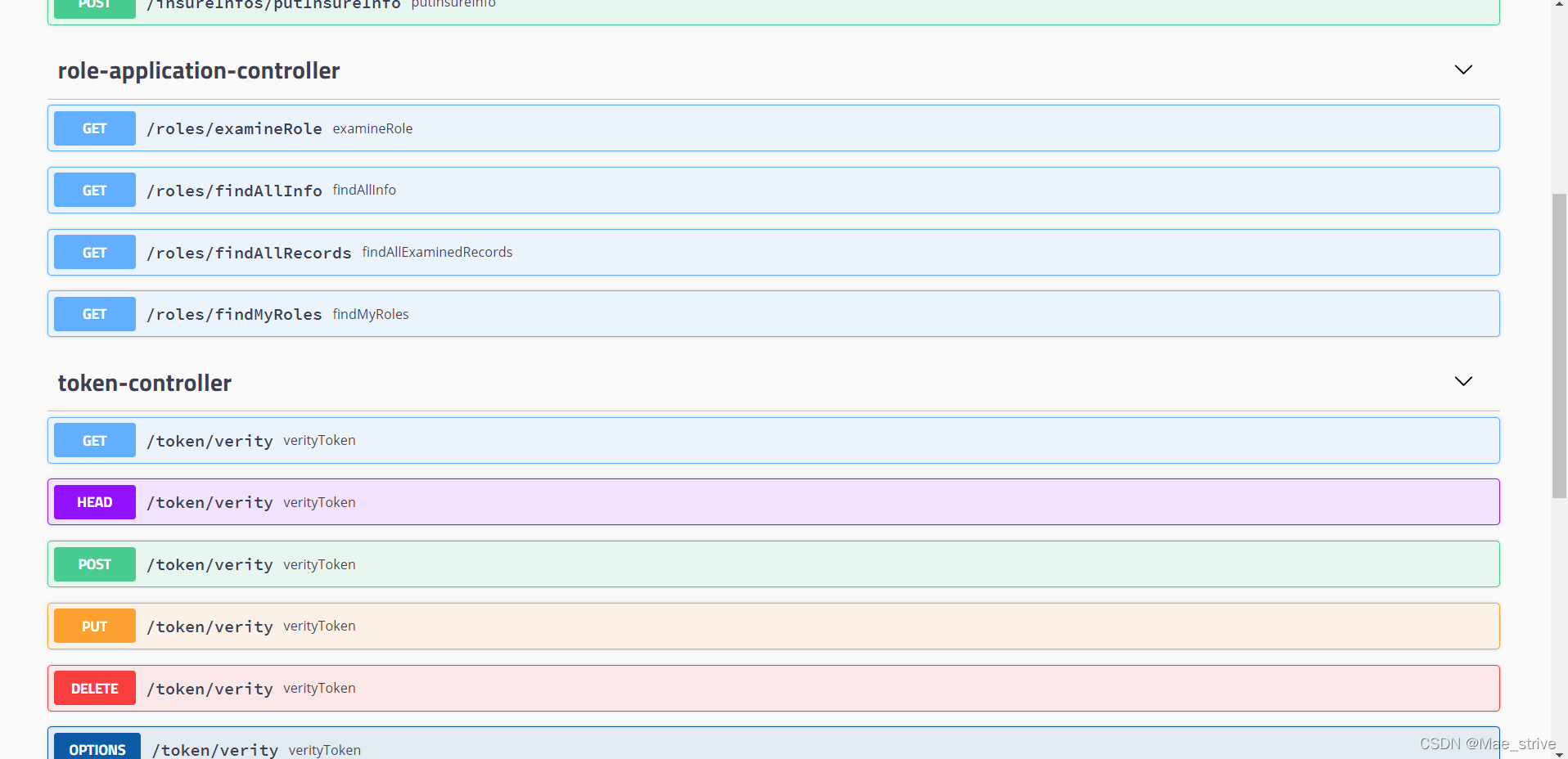1568x759 pixels.
Task: Click /token/verity path in POST row
Action: [210, 565]
